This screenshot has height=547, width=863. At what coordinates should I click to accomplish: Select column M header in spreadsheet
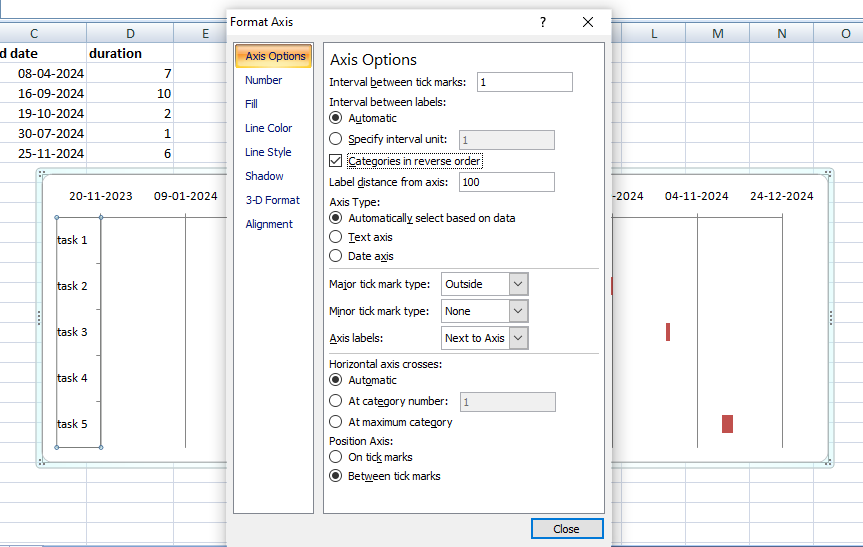click(718, 34)
